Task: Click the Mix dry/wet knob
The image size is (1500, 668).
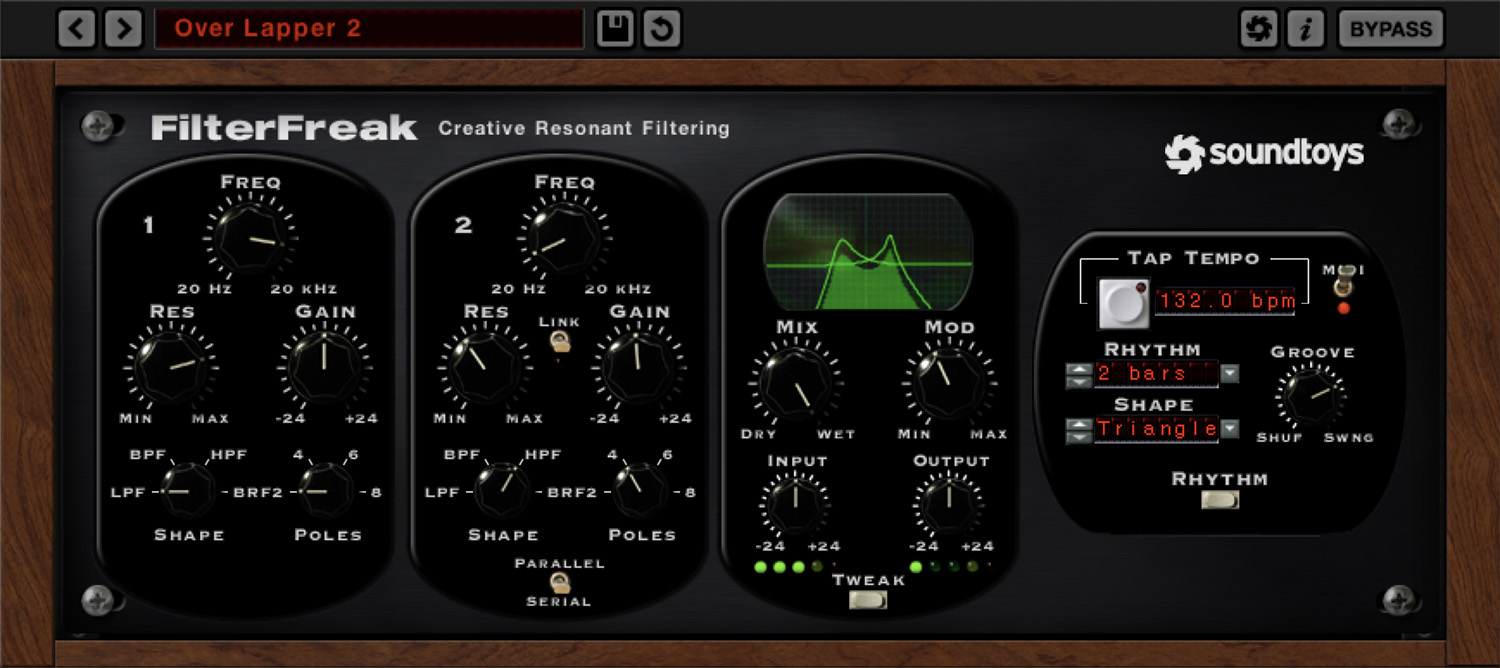Action: point(796,382)
